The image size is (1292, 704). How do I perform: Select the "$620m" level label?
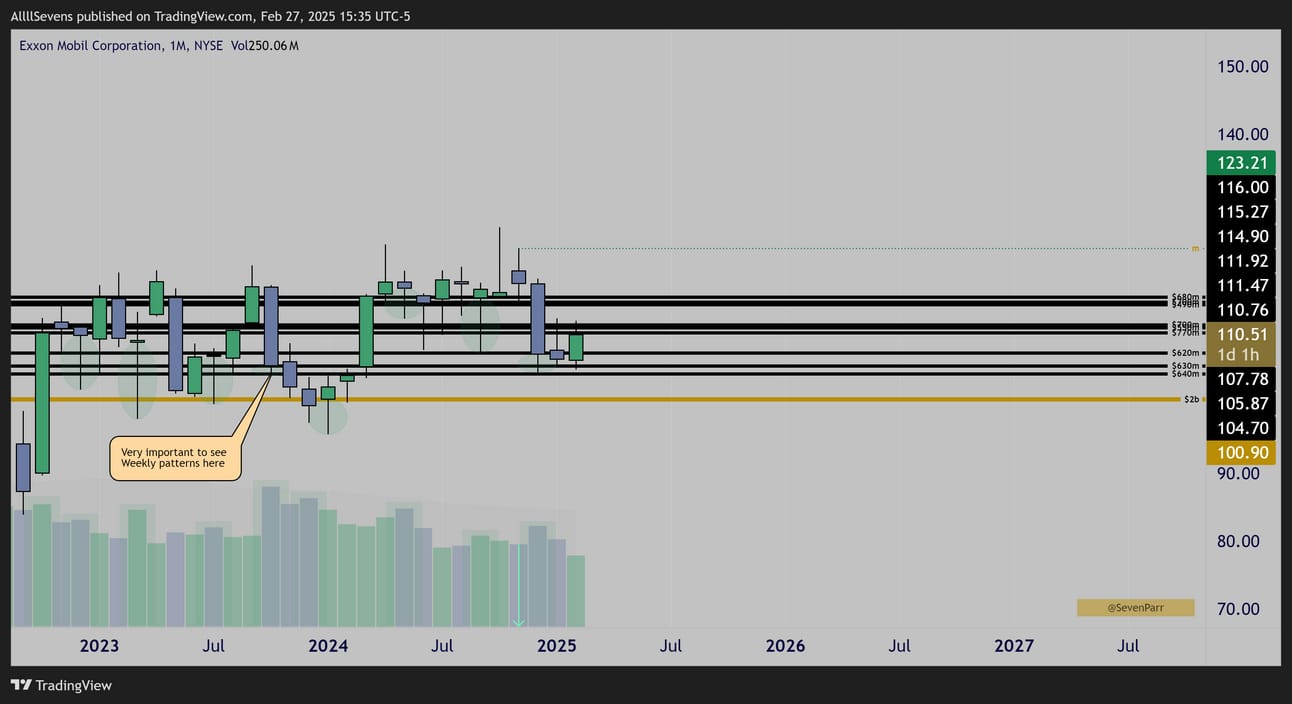pyautogui.click(x=1185, y=353)
